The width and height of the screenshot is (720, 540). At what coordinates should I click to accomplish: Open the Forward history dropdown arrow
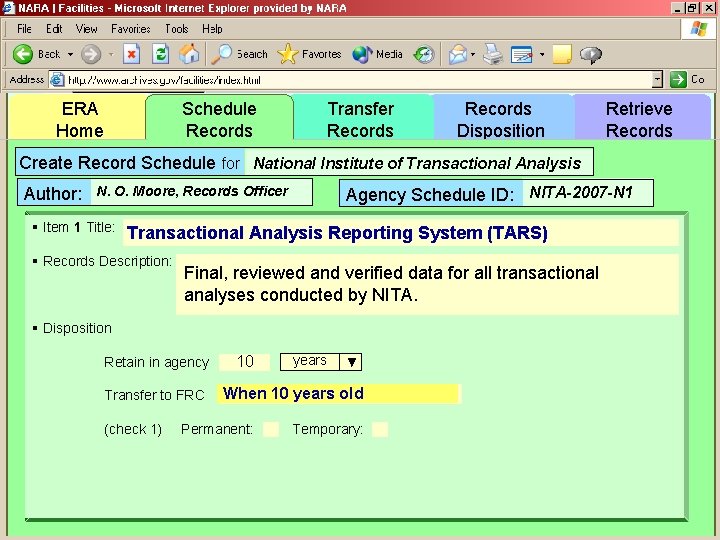pos(111,54)
